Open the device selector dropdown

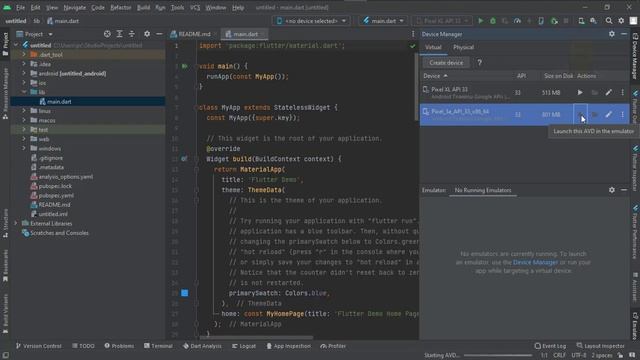tap(311, 21)
